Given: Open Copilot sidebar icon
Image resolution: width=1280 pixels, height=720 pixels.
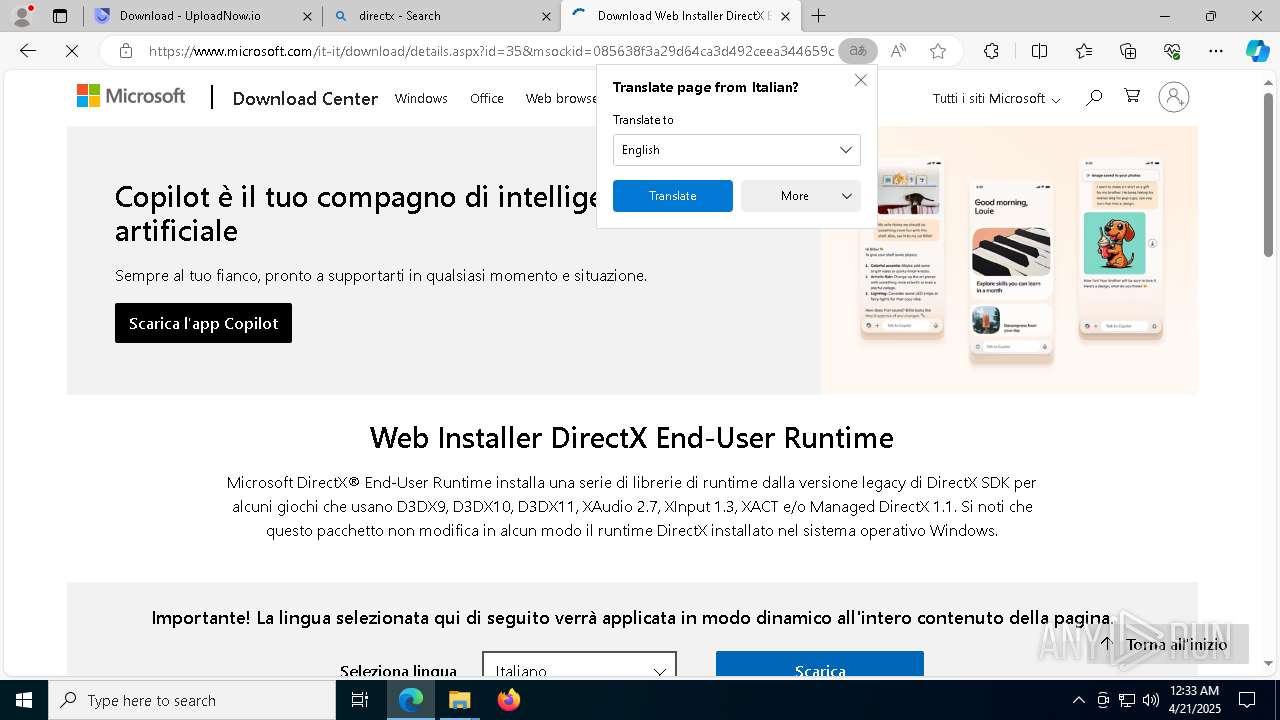Looking at the screenshot, I should click(1257, 51).
